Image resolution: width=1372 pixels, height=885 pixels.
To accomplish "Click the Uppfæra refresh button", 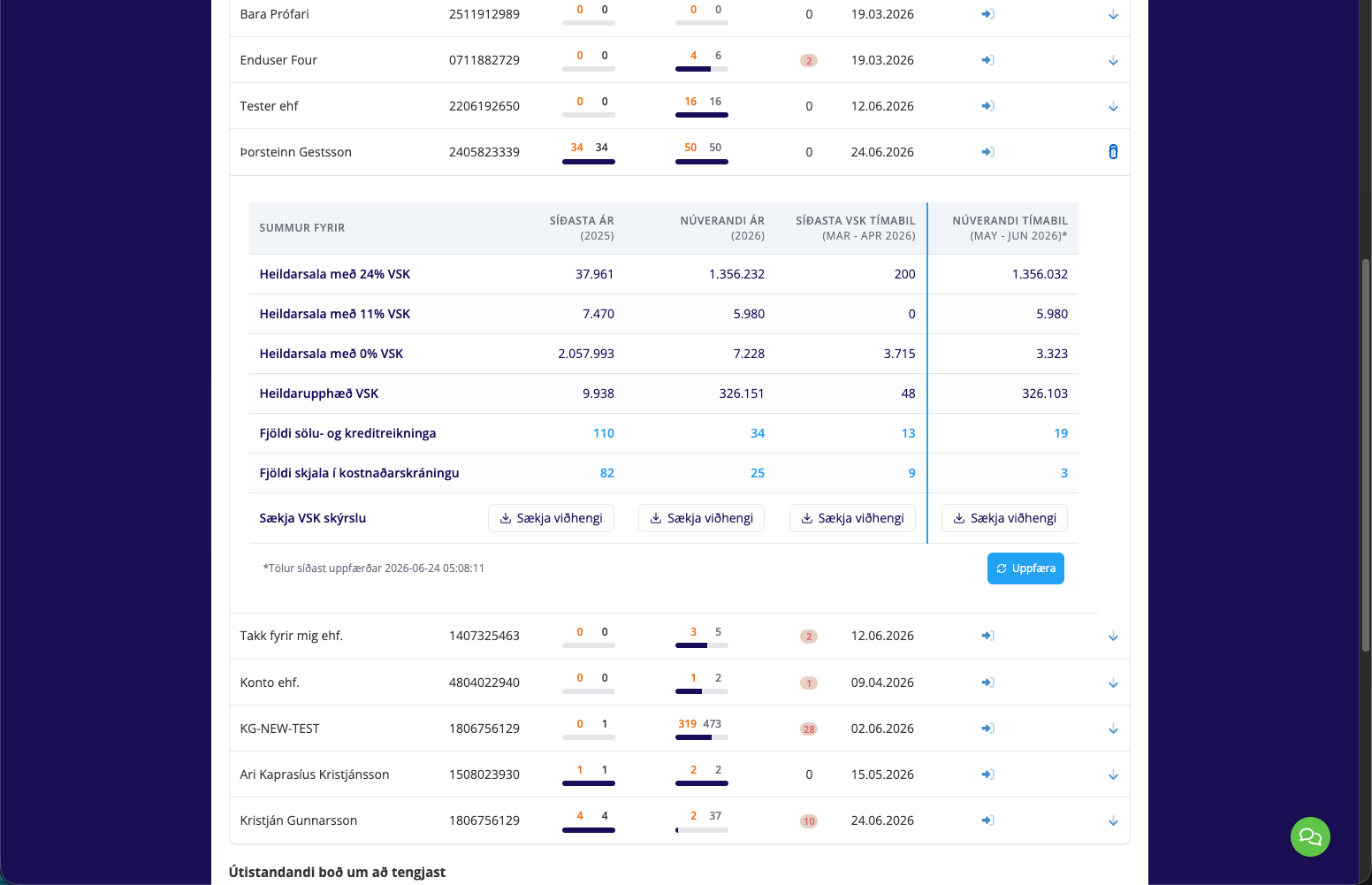I will coord(1025,568).
